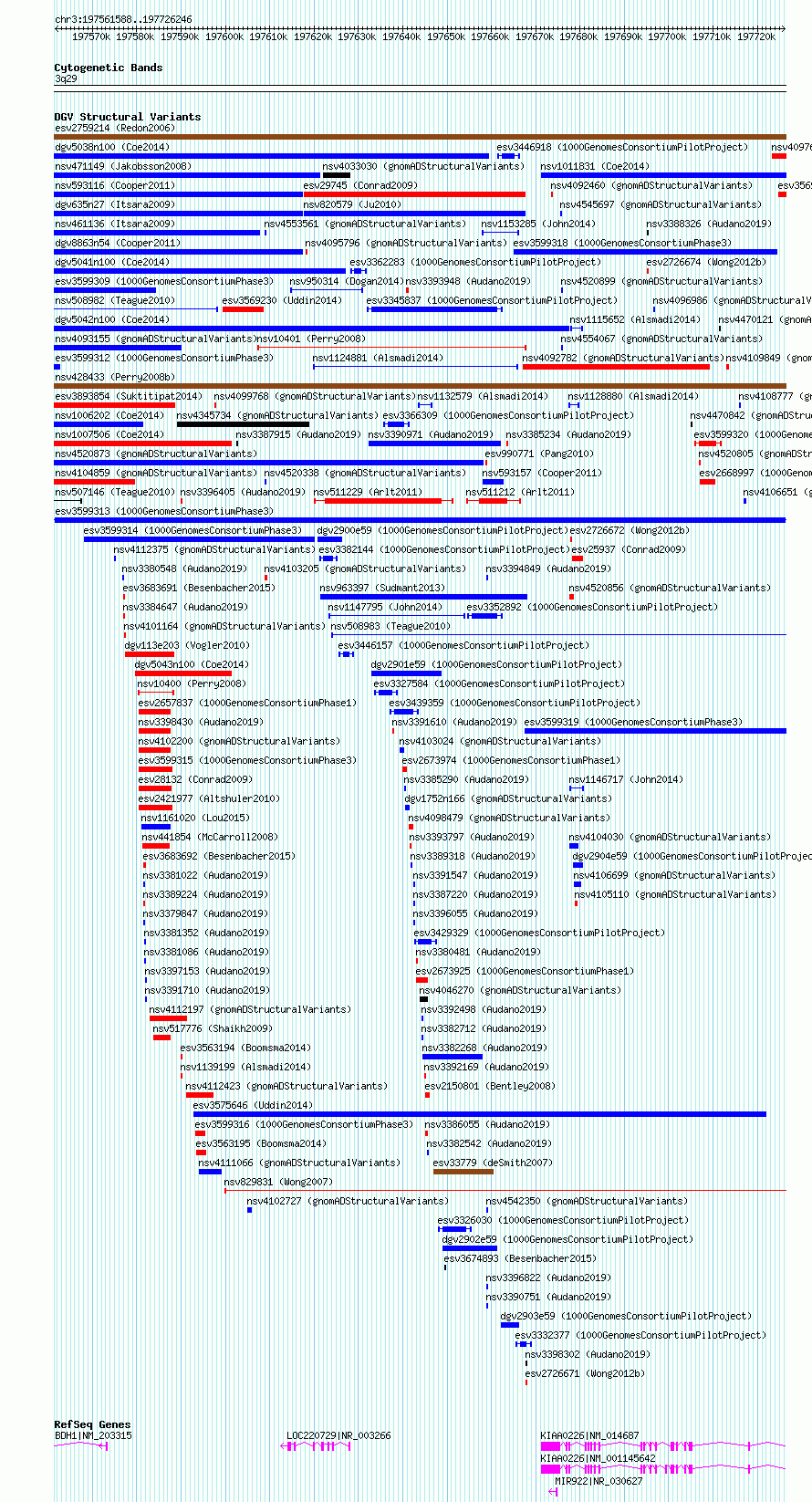The image size is (812, 1502).
Task: Select esv2726671 (Wong2012b) variant label
Action: (585, 1373)
